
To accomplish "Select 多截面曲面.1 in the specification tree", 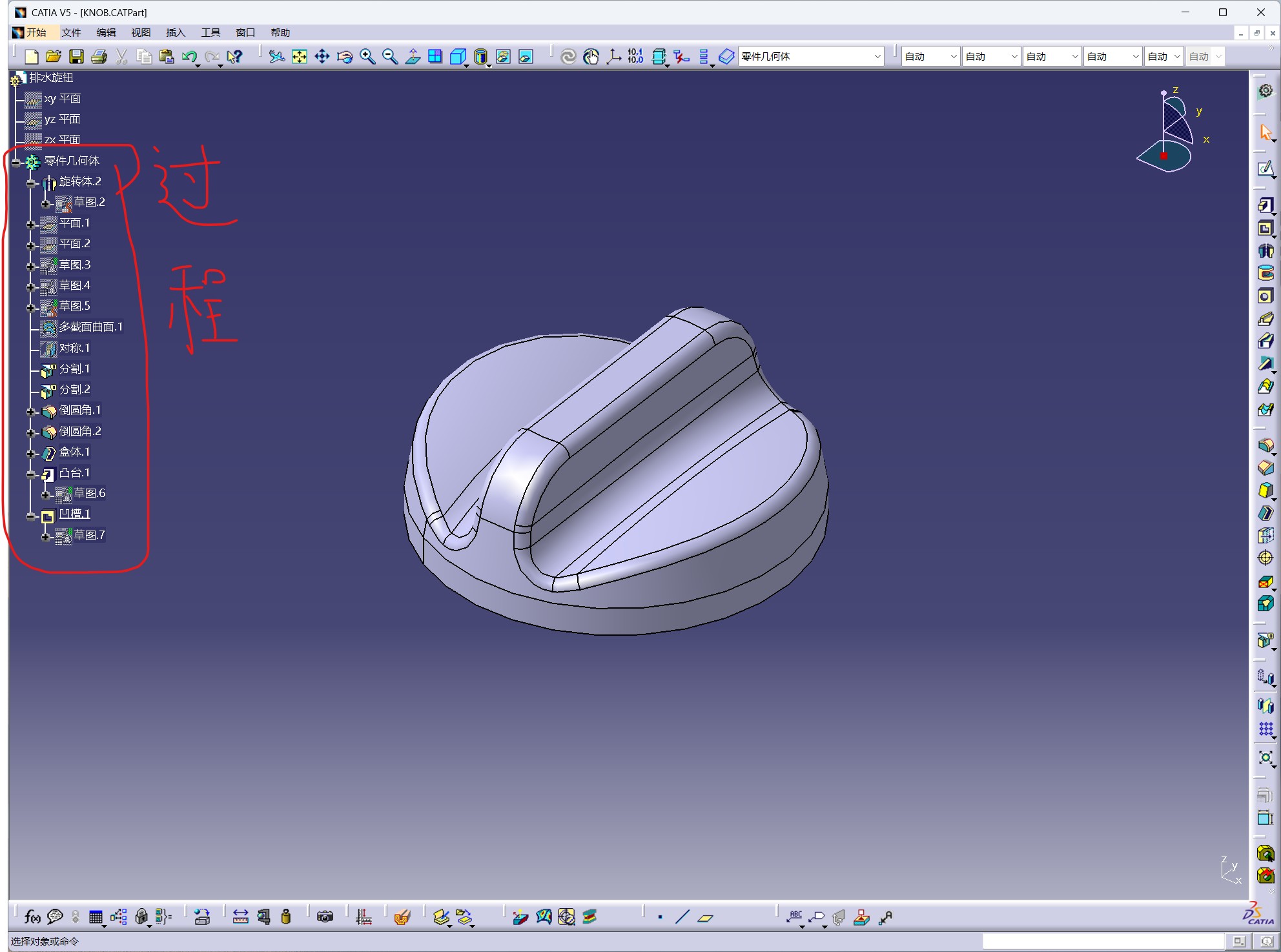I will [x=90, y=327].
